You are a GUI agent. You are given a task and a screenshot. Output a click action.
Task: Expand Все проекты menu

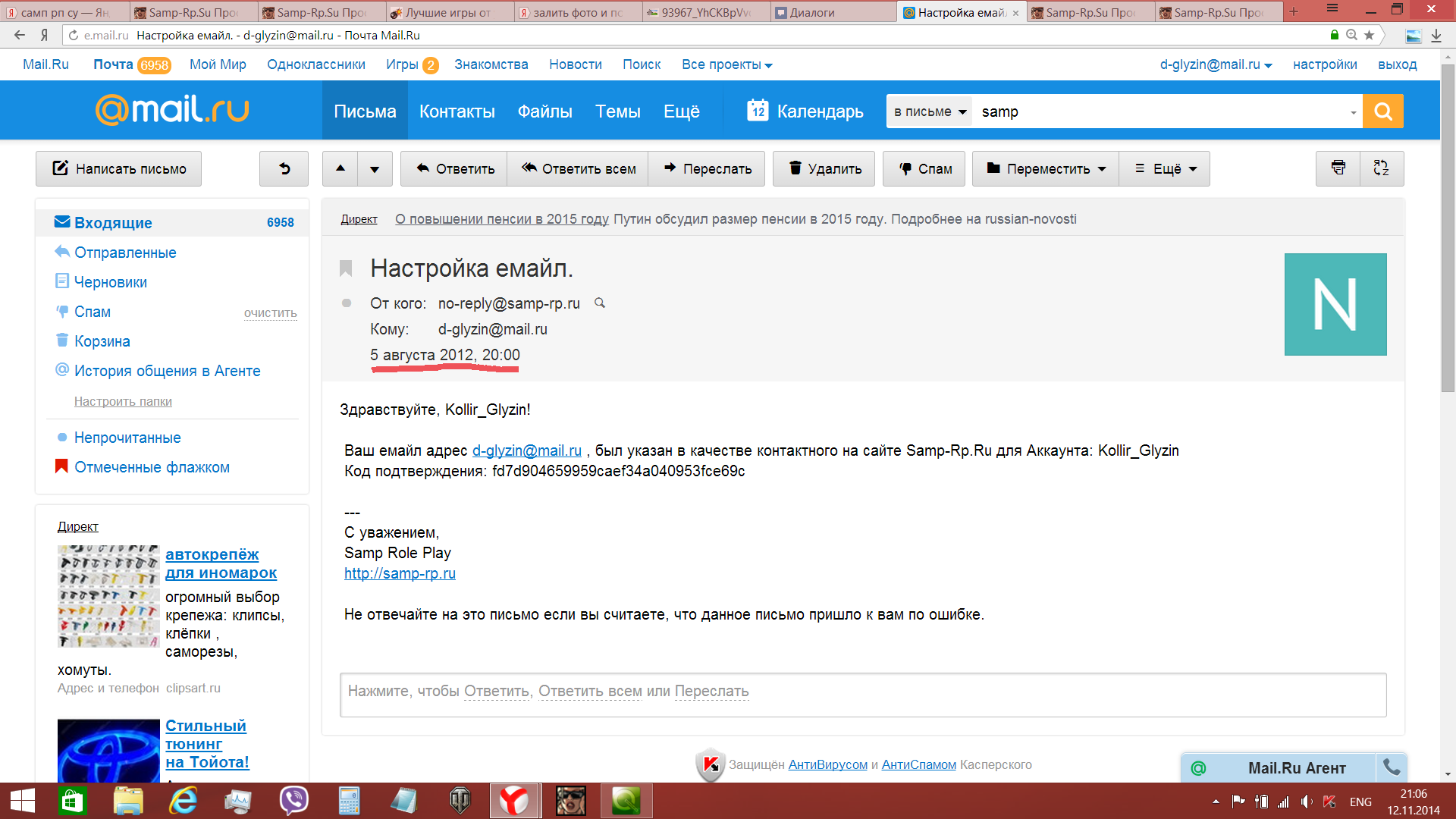tap(726, 64)
